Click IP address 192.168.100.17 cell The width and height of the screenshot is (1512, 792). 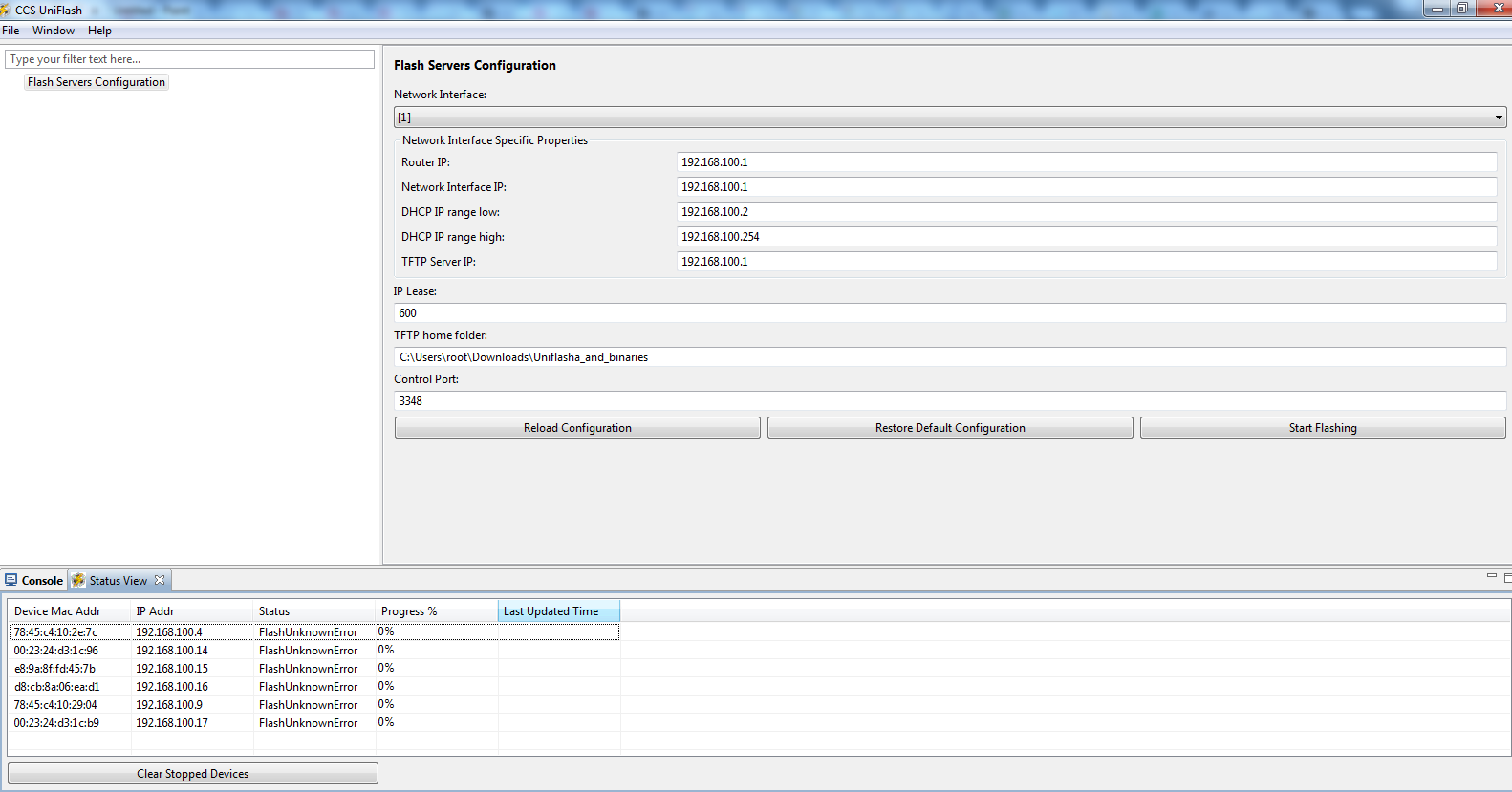click(172, 723)
